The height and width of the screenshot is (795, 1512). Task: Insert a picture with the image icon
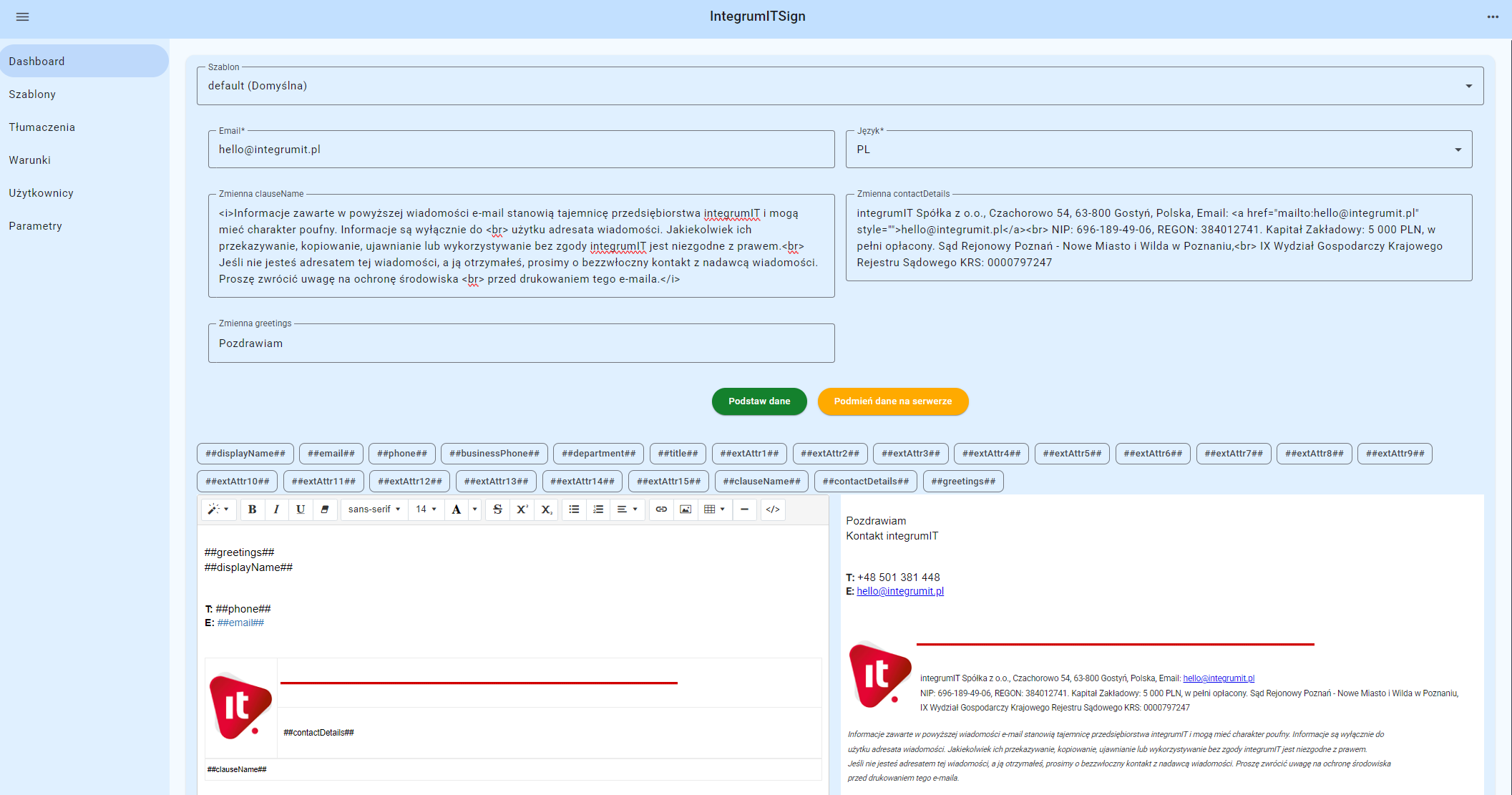(686, 509)
